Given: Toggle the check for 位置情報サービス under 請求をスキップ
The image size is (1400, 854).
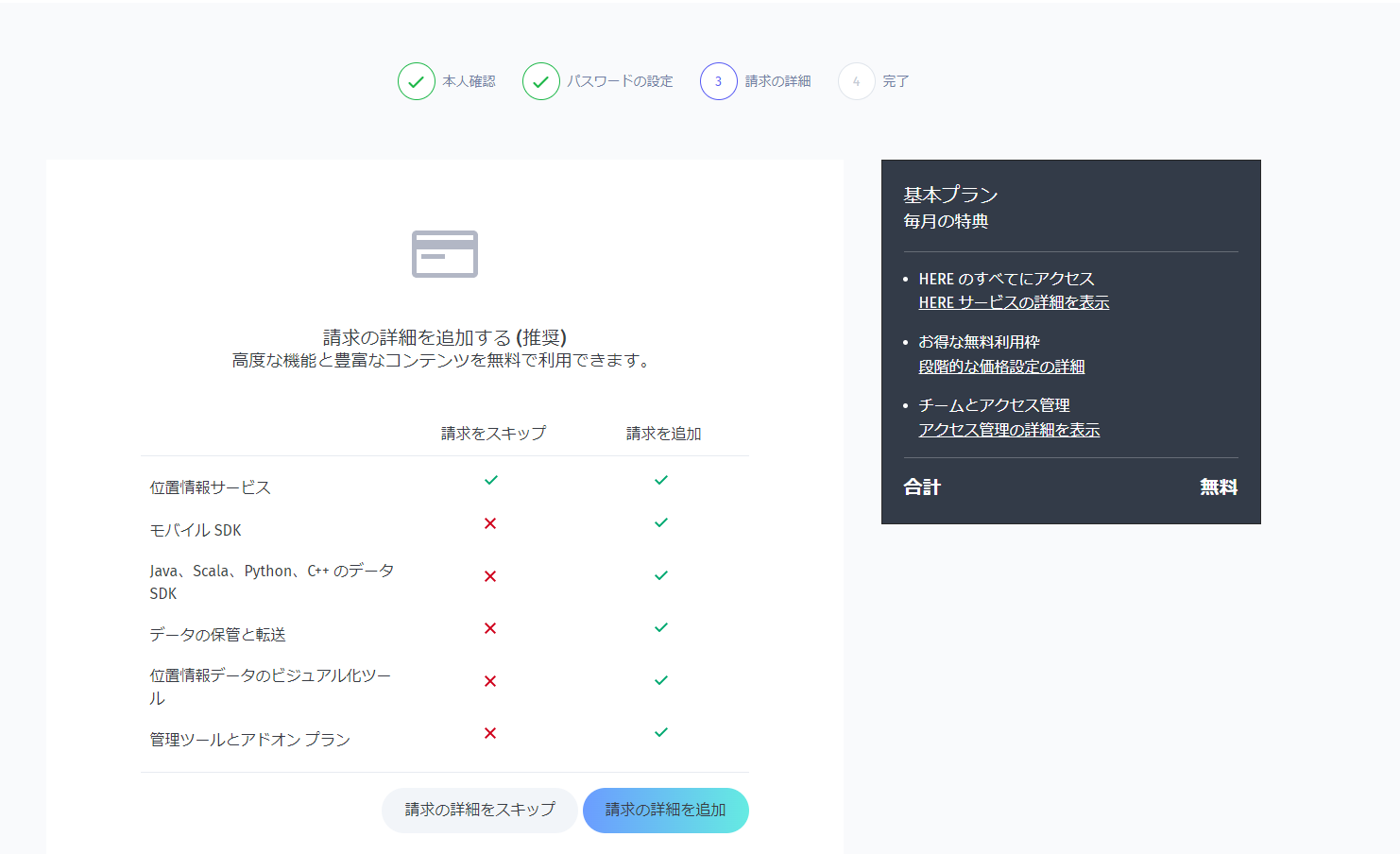Looking at the screenshot, I should [x=490, y=480].
